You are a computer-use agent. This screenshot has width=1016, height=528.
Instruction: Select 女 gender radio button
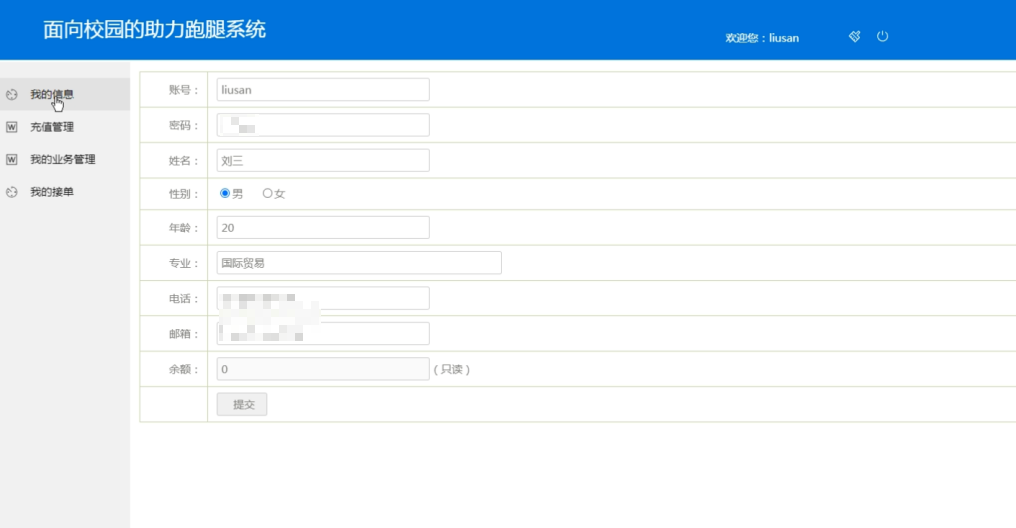[267, 193]
